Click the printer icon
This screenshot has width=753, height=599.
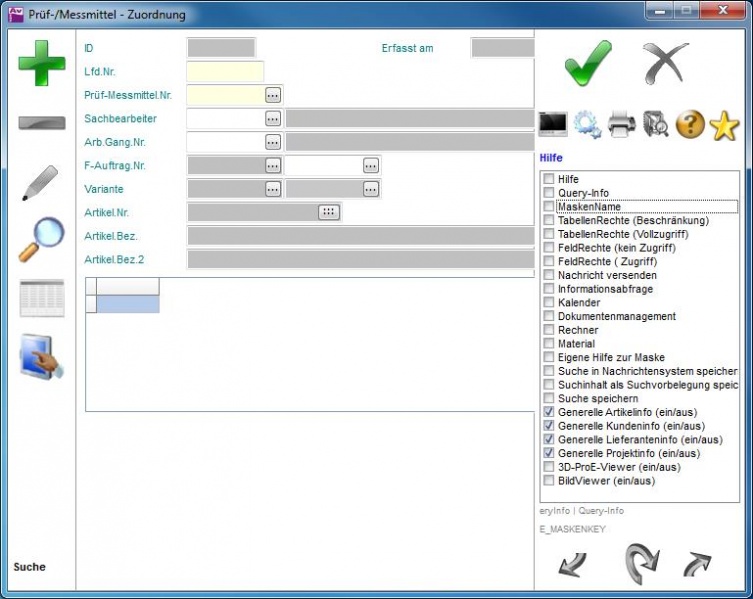pyautogui.click(x=621, y=124)
